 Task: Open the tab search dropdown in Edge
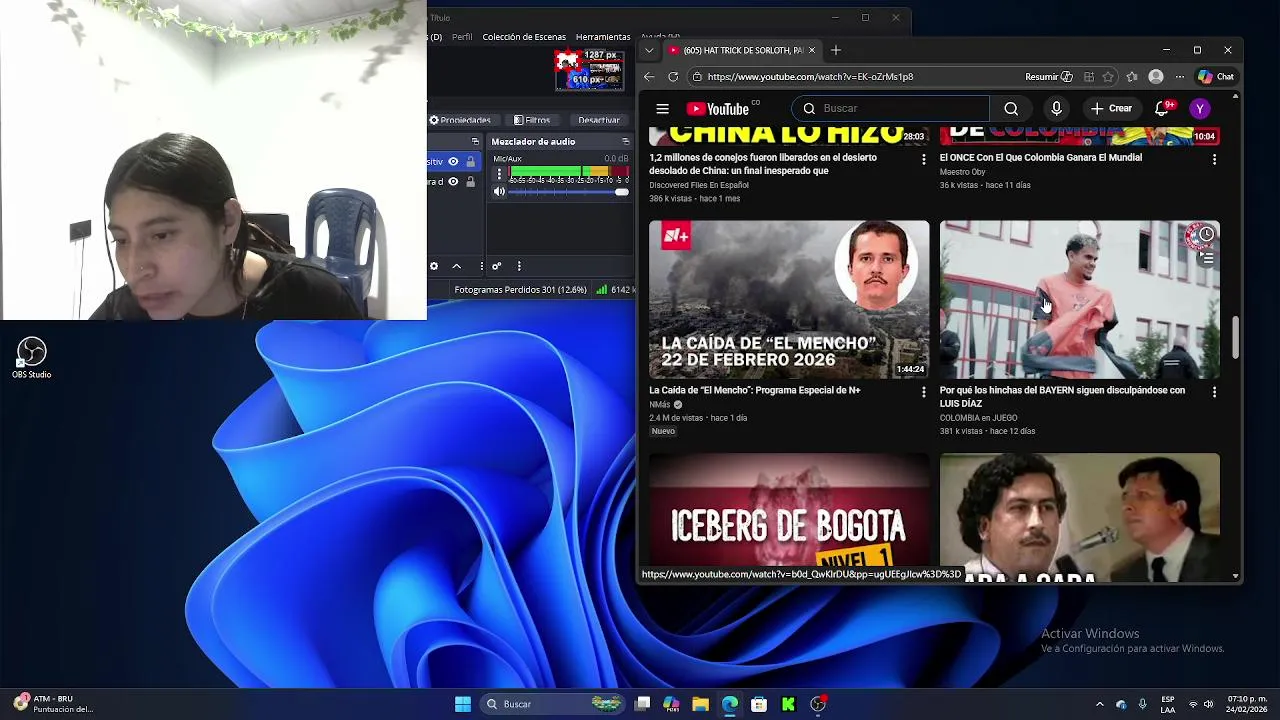[x=649, y=50]
